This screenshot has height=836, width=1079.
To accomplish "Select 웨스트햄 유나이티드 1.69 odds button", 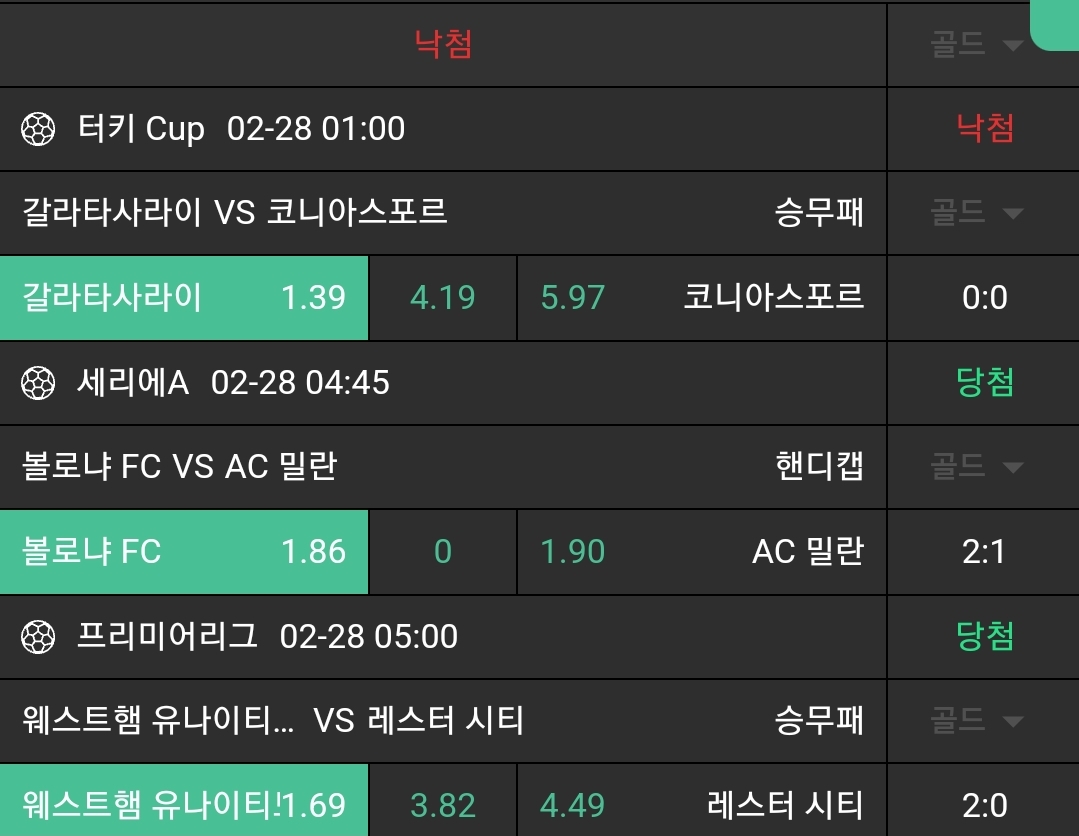I will tap(184, 805).
